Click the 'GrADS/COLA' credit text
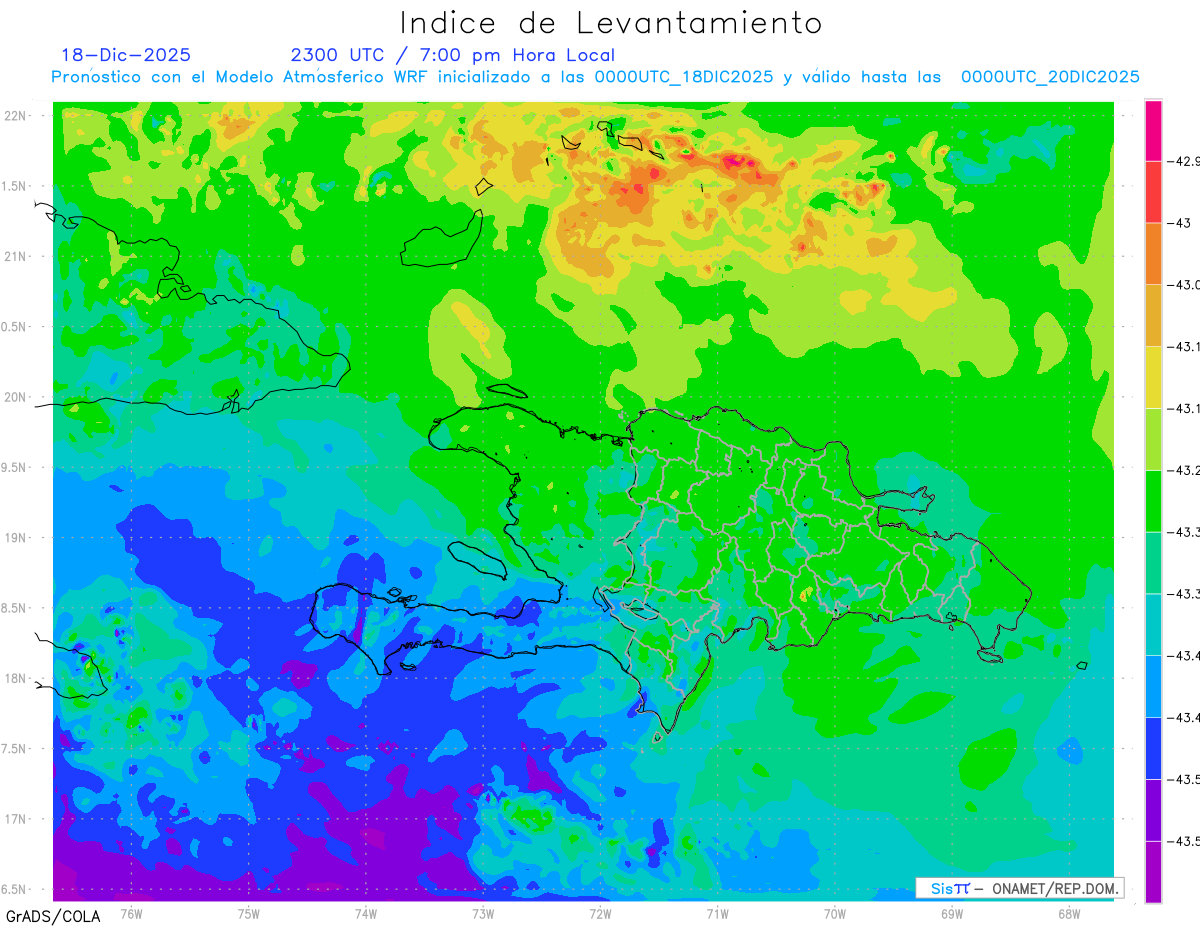The width and height of the screenshot is (1200, 927). (52, 916)
